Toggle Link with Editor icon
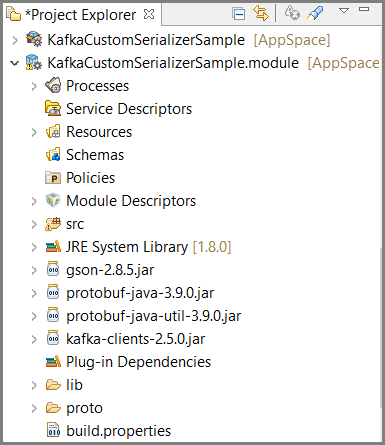The width and height of the screenshot is (385, 445). click(261, 14)
